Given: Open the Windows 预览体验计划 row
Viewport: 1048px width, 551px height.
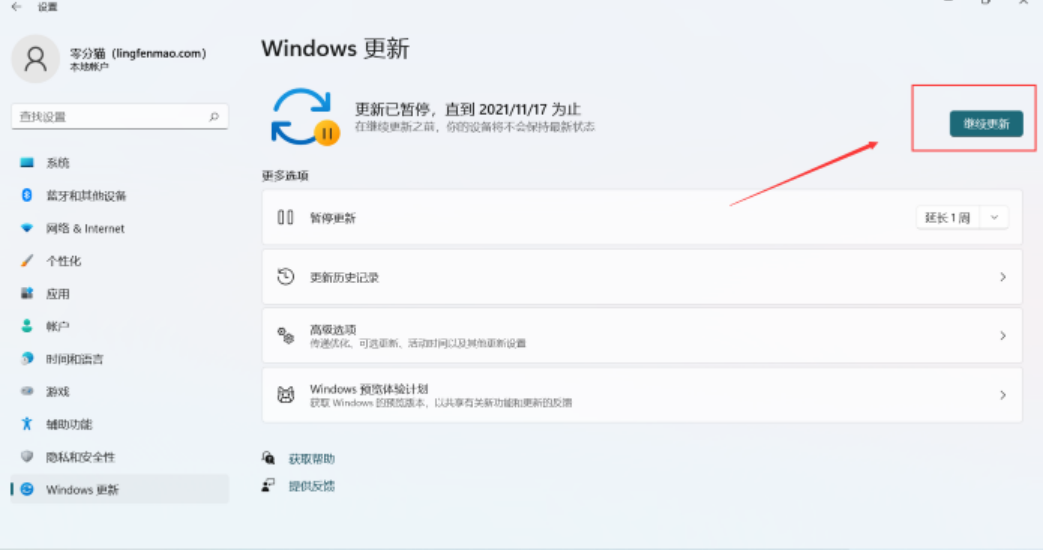Looking at the screenshot, I should (x=642, y=395).
